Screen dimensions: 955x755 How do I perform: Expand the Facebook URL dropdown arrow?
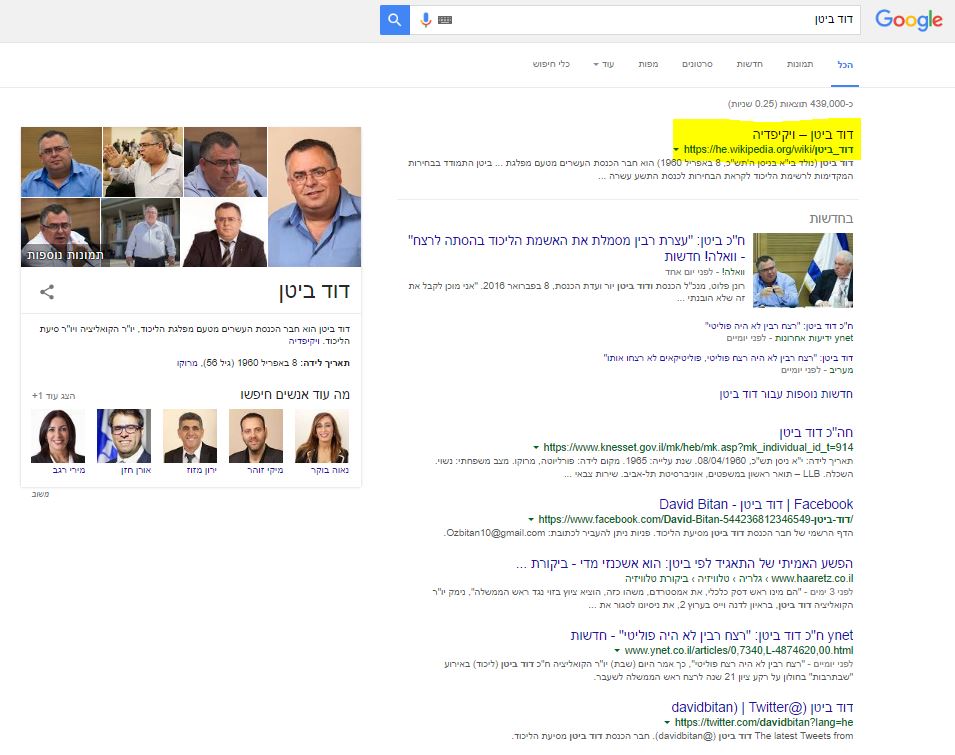click(x=531, y=520)
